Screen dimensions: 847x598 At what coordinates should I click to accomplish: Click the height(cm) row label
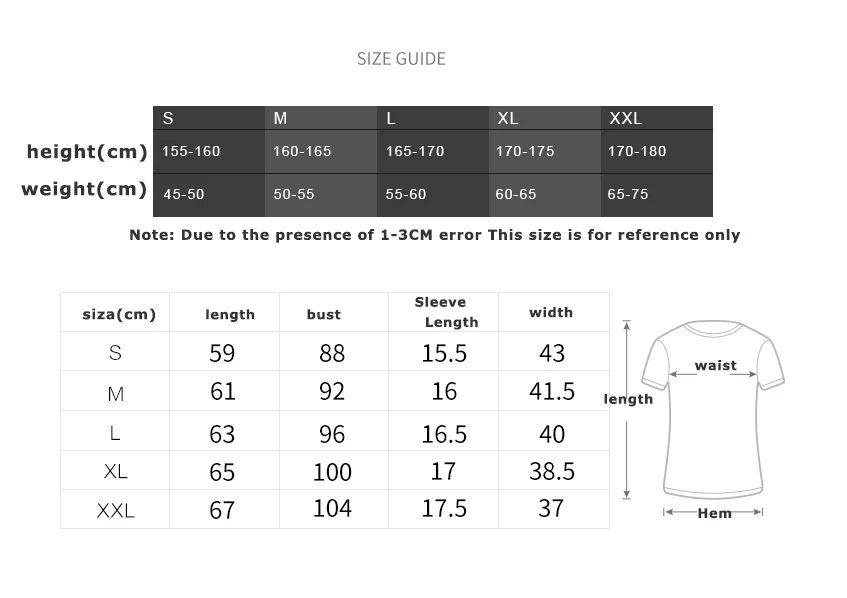tap(87, 152)
